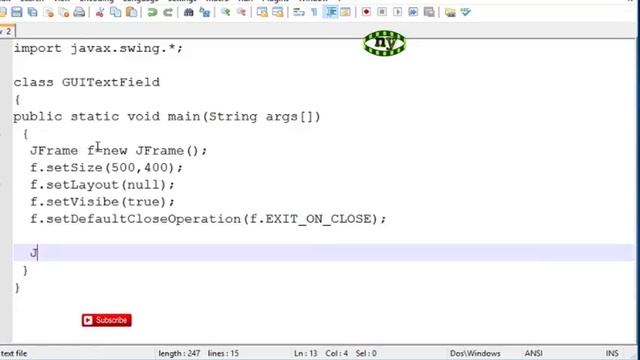Click the 'Ln : 13' status bar field
Viewport: 640px width, 360px height.
click(x=305, y=353)
